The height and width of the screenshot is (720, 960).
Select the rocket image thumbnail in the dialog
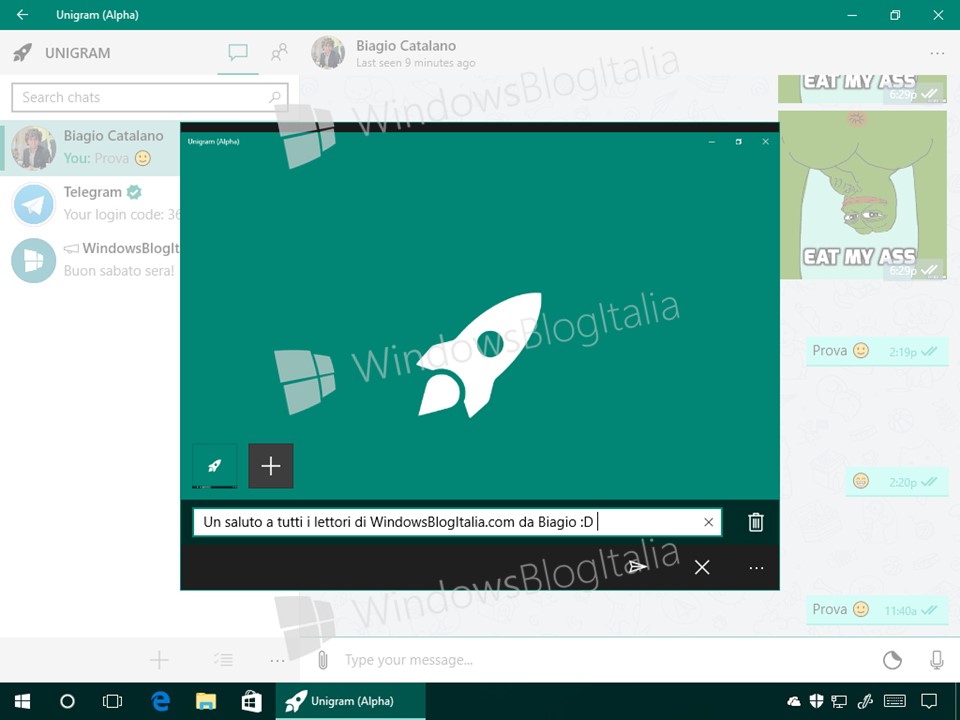[214, 466]
